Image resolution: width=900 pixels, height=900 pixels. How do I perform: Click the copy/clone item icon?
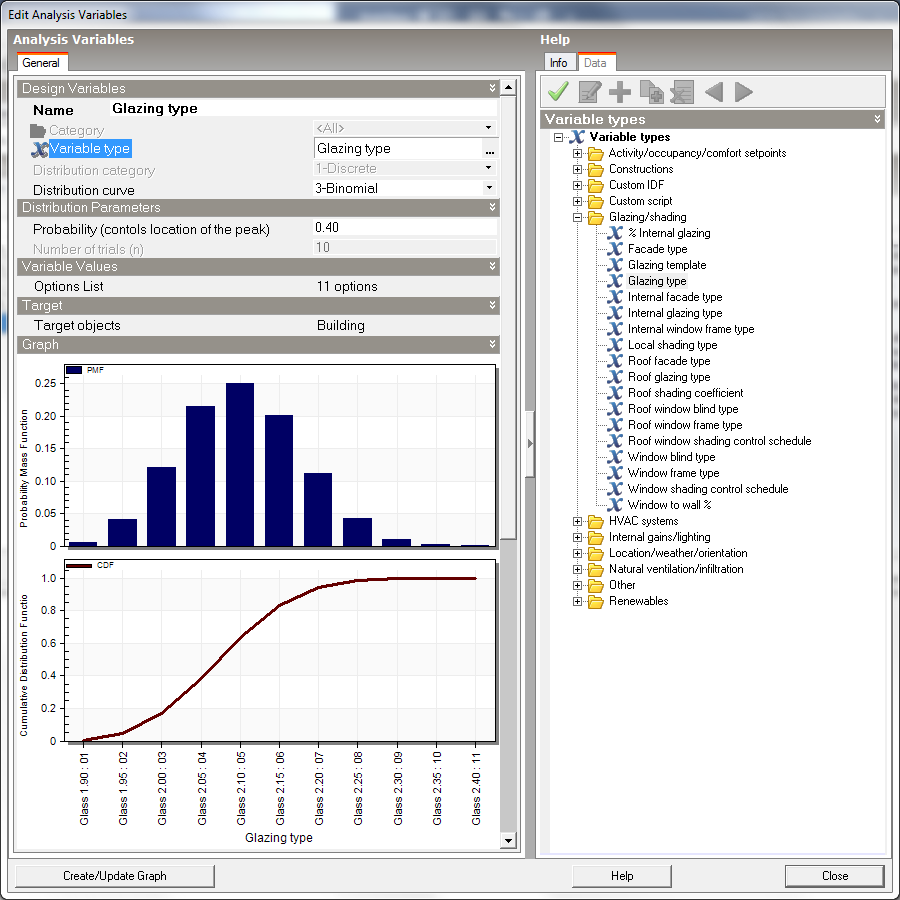[651, 92]
